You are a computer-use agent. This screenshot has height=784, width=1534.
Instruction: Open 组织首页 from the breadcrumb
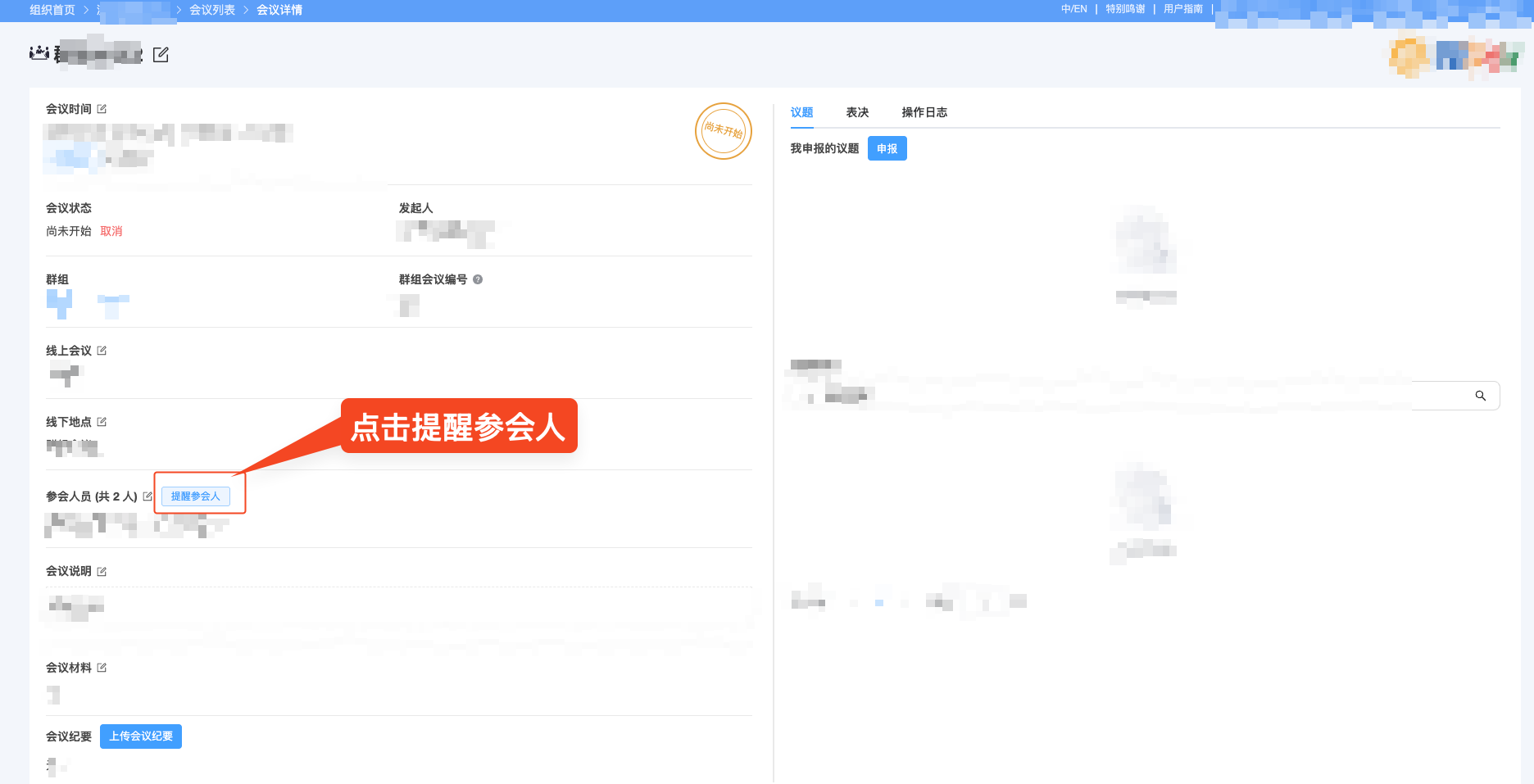click(x=51, y=10)
